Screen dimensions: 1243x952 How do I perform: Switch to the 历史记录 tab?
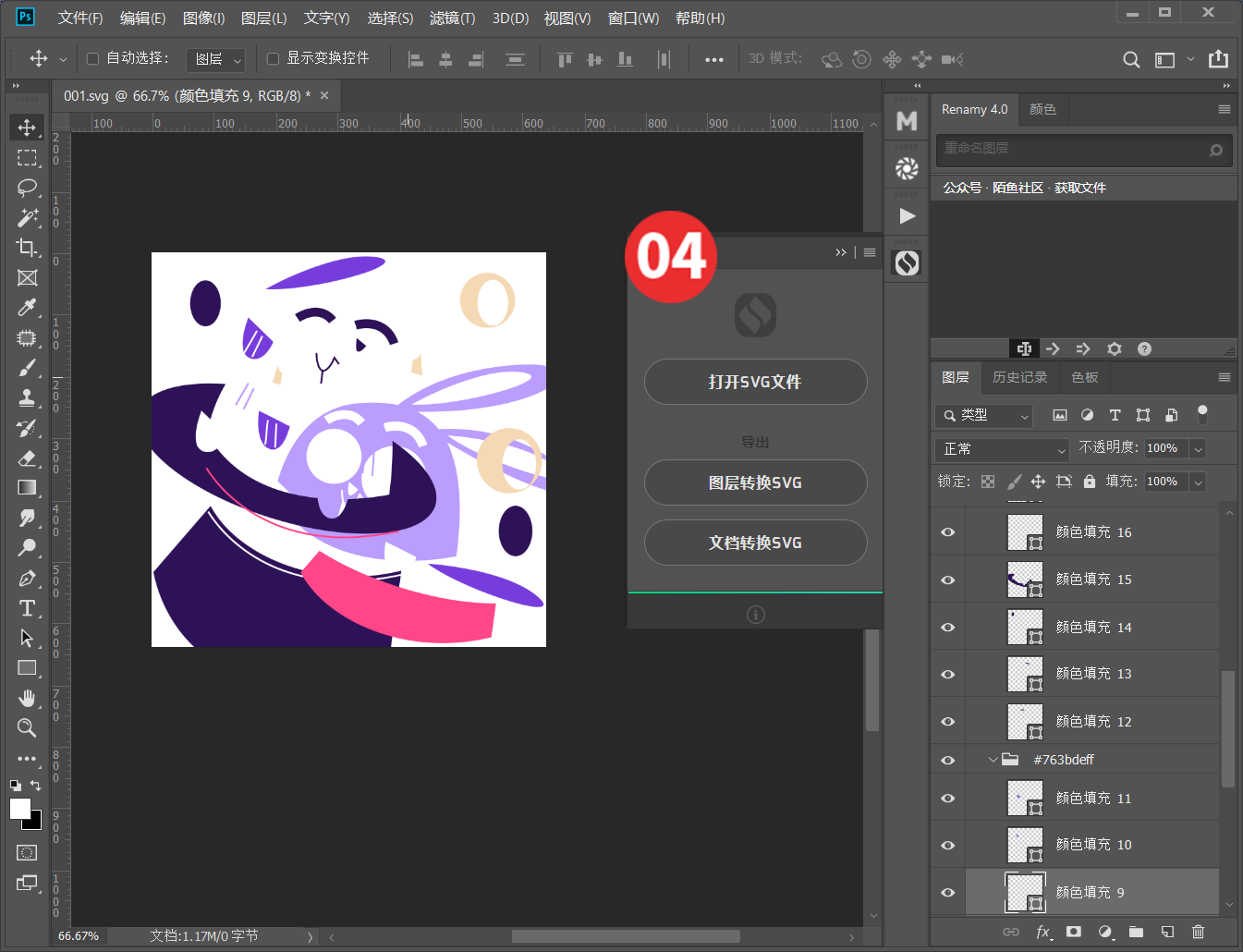click(x=1020, y=377)
